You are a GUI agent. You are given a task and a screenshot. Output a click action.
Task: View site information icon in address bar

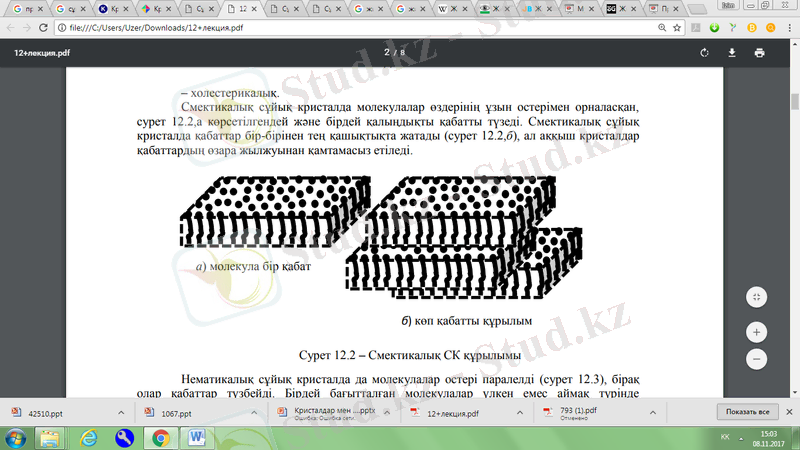point(62,28)
